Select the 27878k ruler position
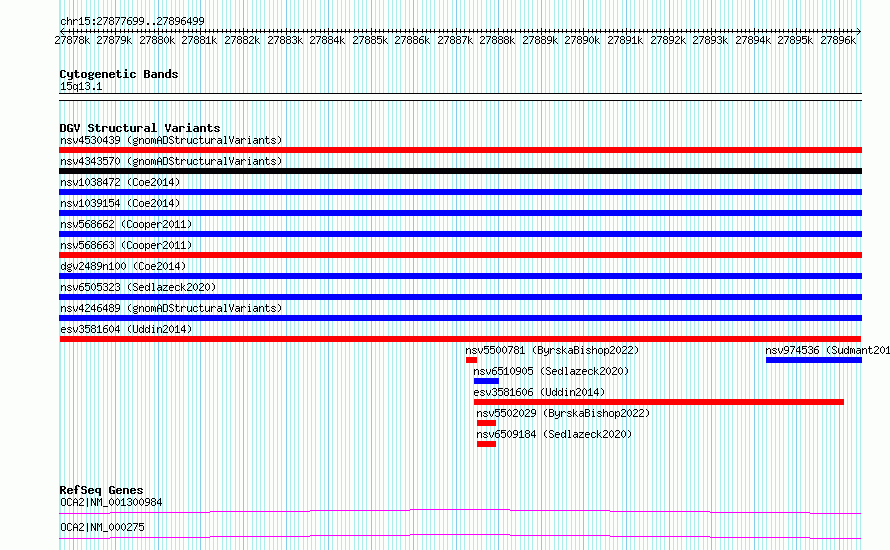The width and height of the screenshot is (890, 550). pos(72,40)
